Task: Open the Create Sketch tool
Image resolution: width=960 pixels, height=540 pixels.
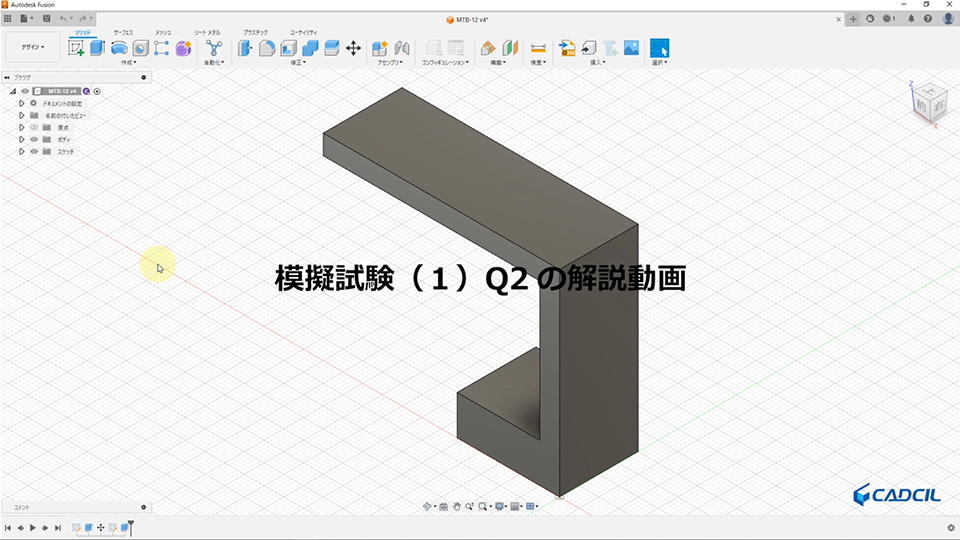Action: pyautogui.click(x=76, y=48)
